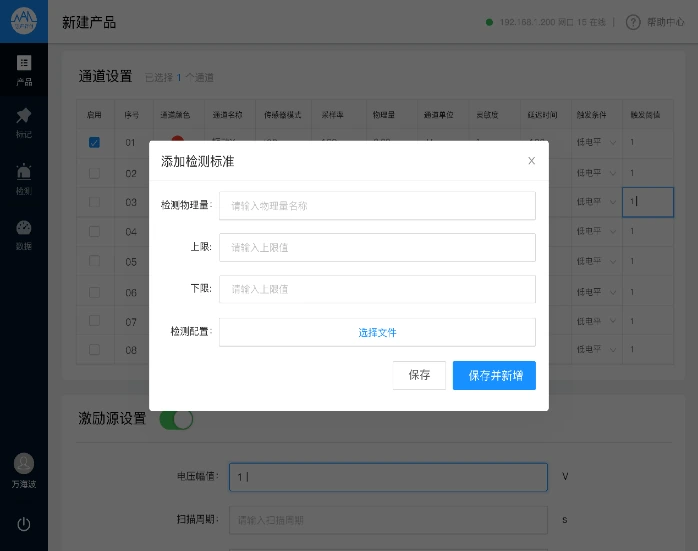
Task: Click the 序号 column header
Action: click(x=132, y=115)
